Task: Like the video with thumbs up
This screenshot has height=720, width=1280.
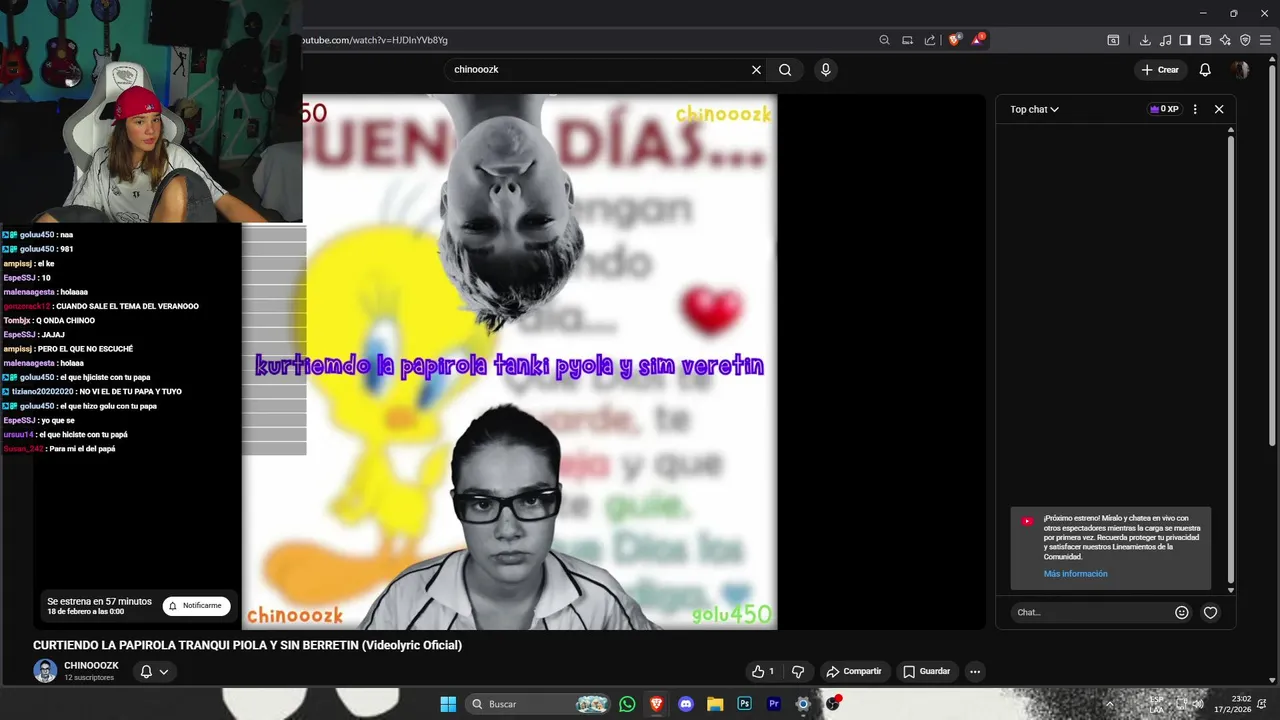Action: [x=763, y=671]
